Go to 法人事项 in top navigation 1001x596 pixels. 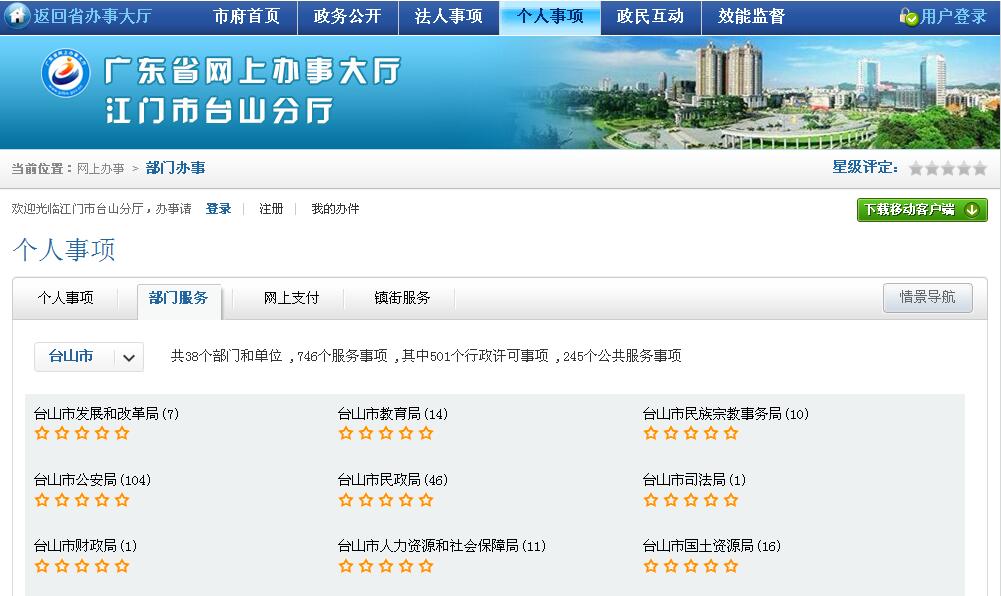coord(448,17)
